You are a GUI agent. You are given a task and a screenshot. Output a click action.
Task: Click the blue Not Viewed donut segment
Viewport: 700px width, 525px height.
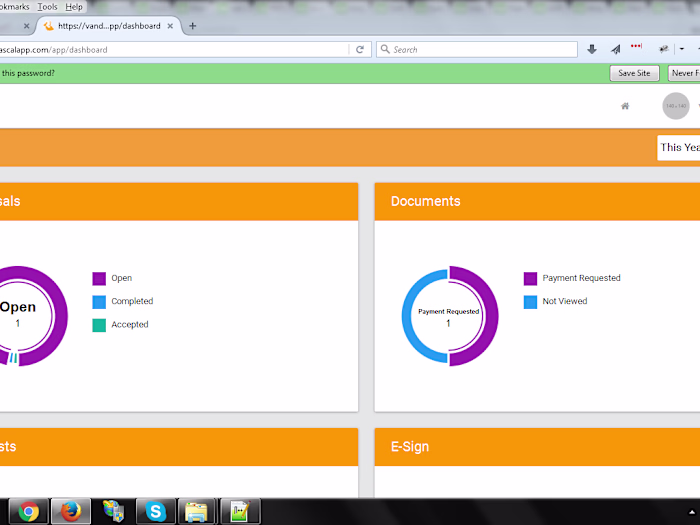click(x=408, y=316)
